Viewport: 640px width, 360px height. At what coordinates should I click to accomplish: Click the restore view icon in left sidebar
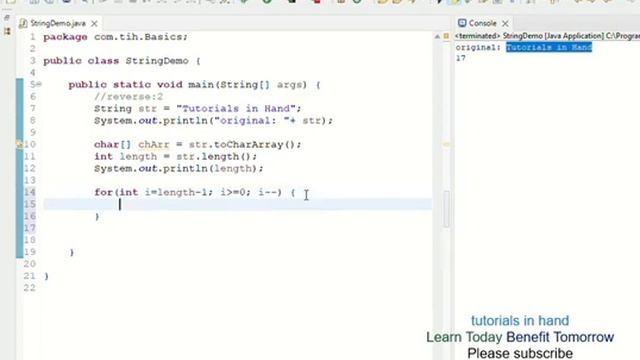[7, 18]
